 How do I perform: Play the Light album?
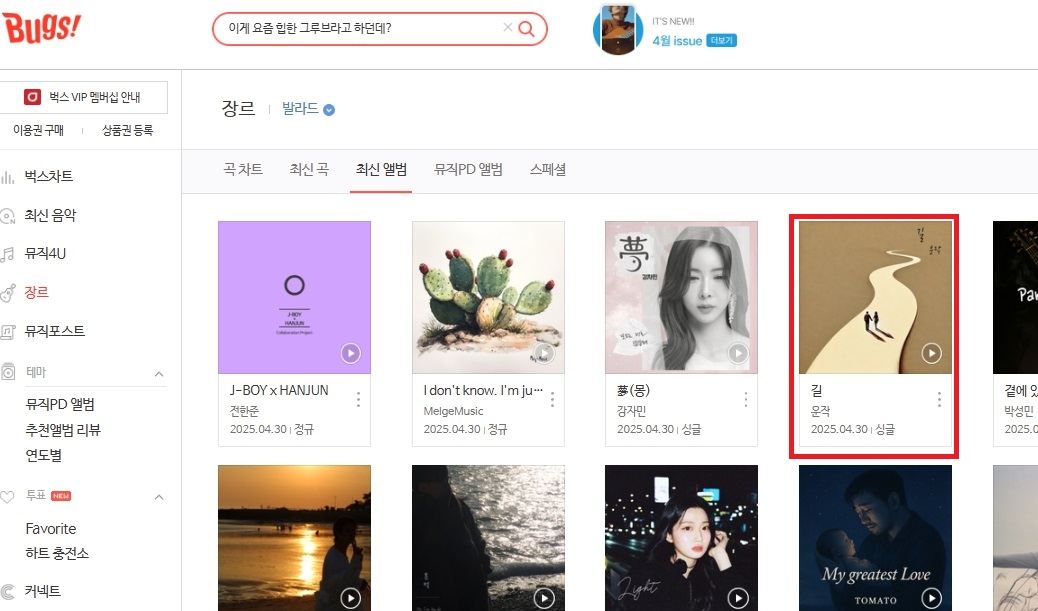click(x=738, y=598)
